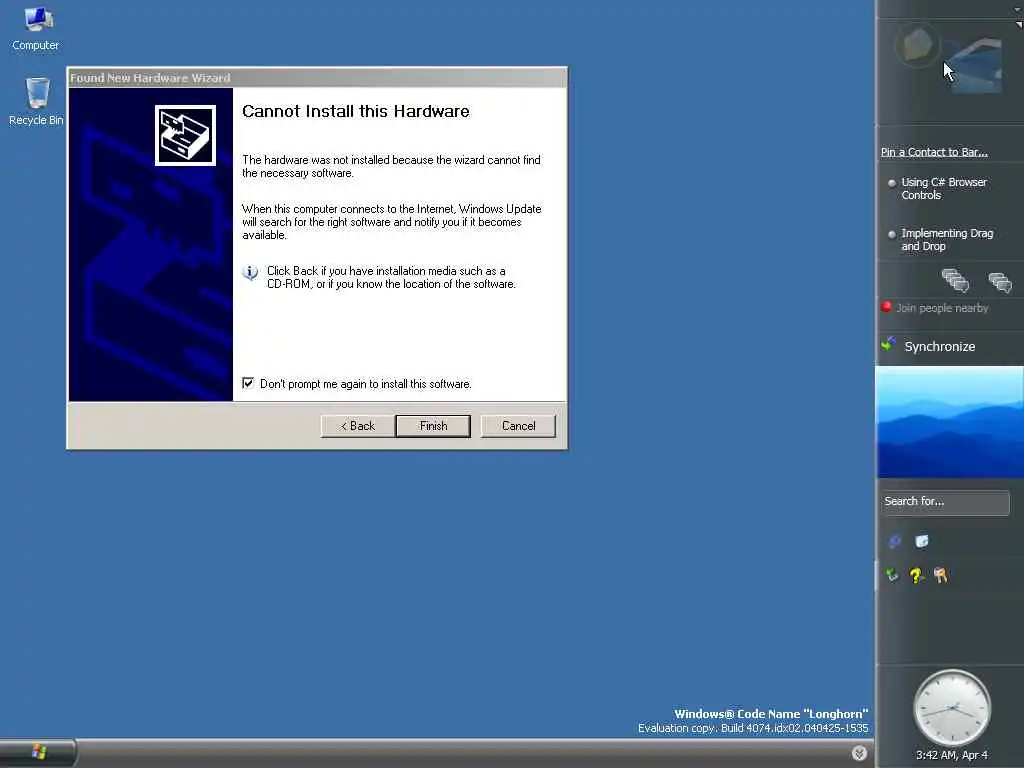This screenshot has height=768, width=1024.
Task: Click the Join people nearby label
Action: pyautogui.click(x=942, y=308)
